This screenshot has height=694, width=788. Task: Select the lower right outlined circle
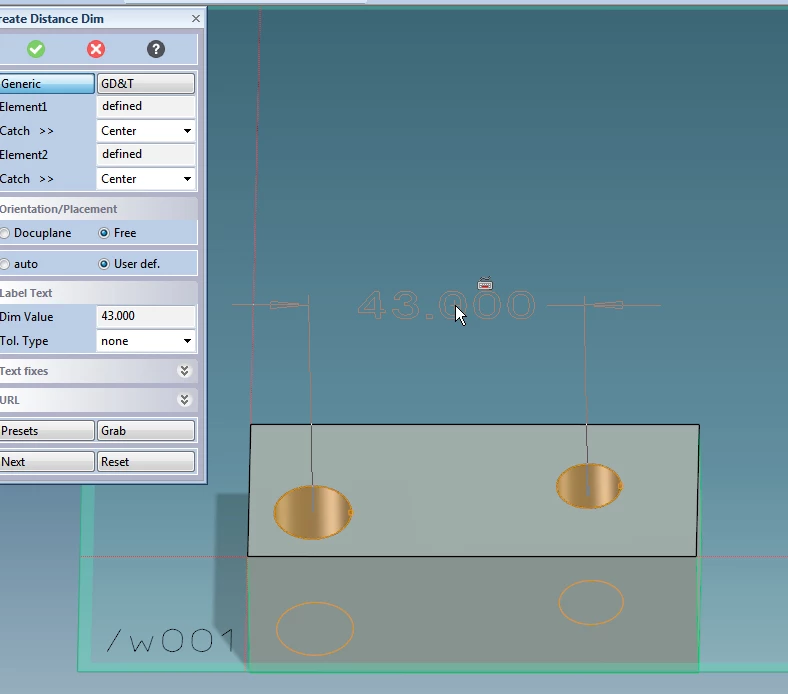(x=591, y=603)
